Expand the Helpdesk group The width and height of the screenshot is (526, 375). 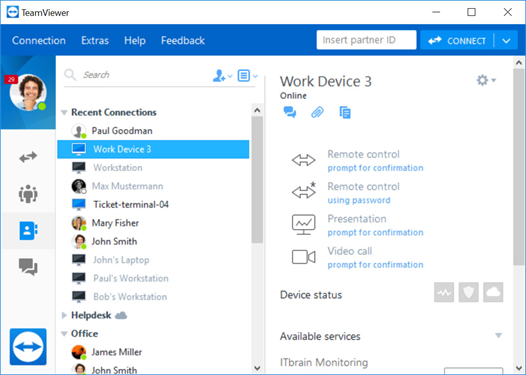(64, 315)
